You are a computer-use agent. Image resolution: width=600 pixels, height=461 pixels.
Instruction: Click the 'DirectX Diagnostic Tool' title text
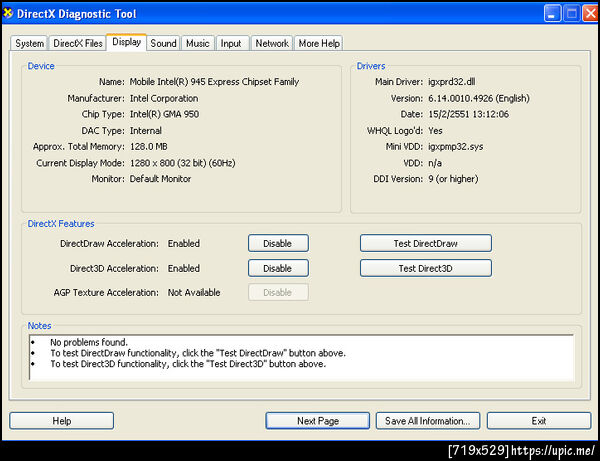[77, 14]
